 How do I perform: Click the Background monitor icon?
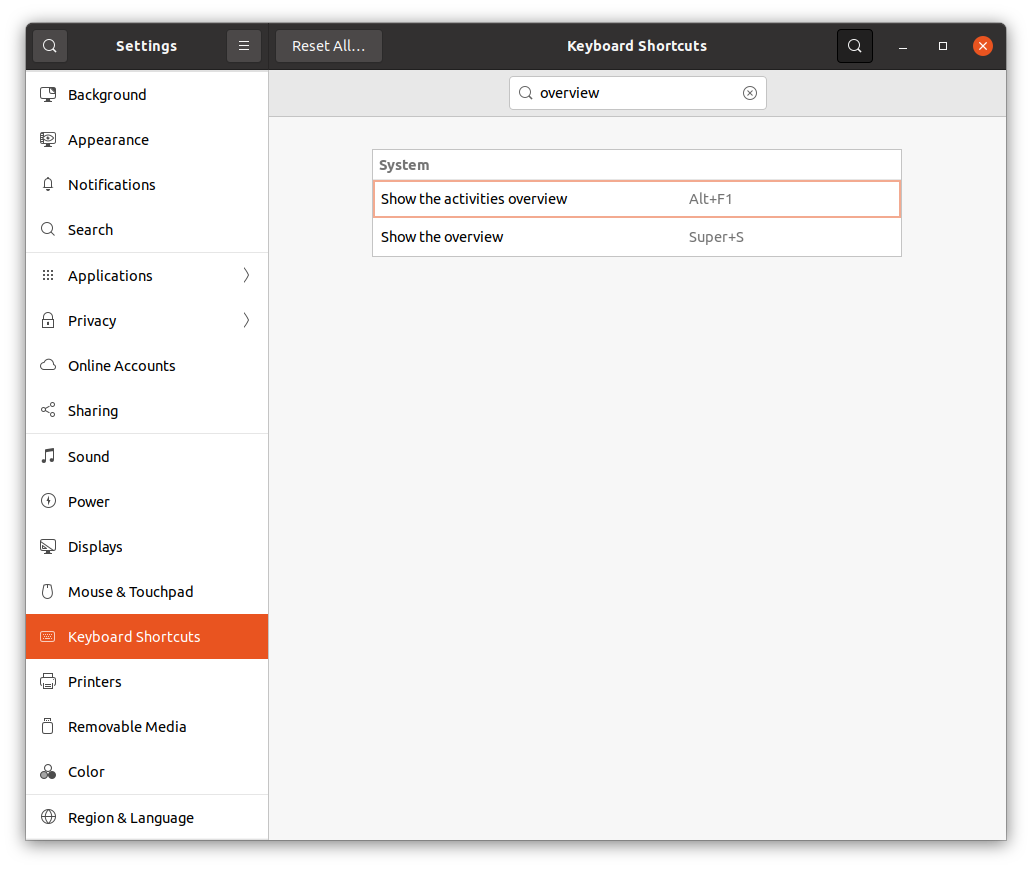coord(48,95)
